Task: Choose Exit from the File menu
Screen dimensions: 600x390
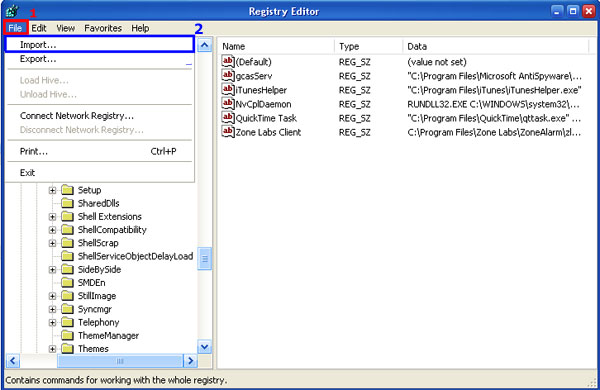Action: click(x=100, y=173)
